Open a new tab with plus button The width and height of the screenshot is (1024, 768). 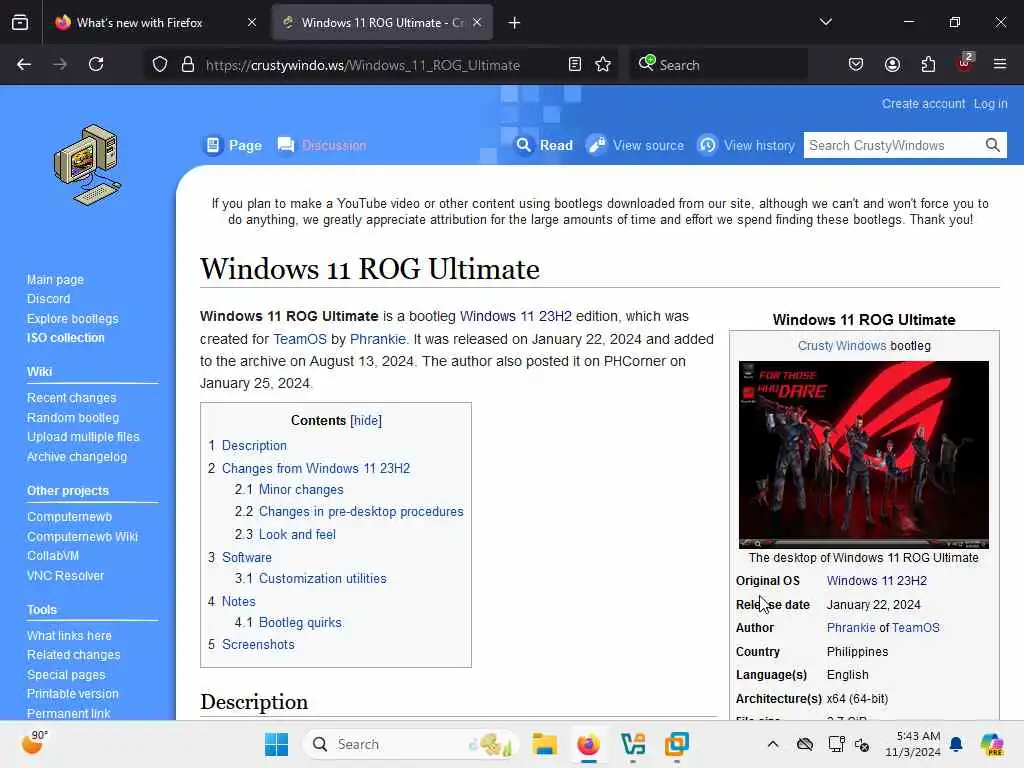click(515, 23)
